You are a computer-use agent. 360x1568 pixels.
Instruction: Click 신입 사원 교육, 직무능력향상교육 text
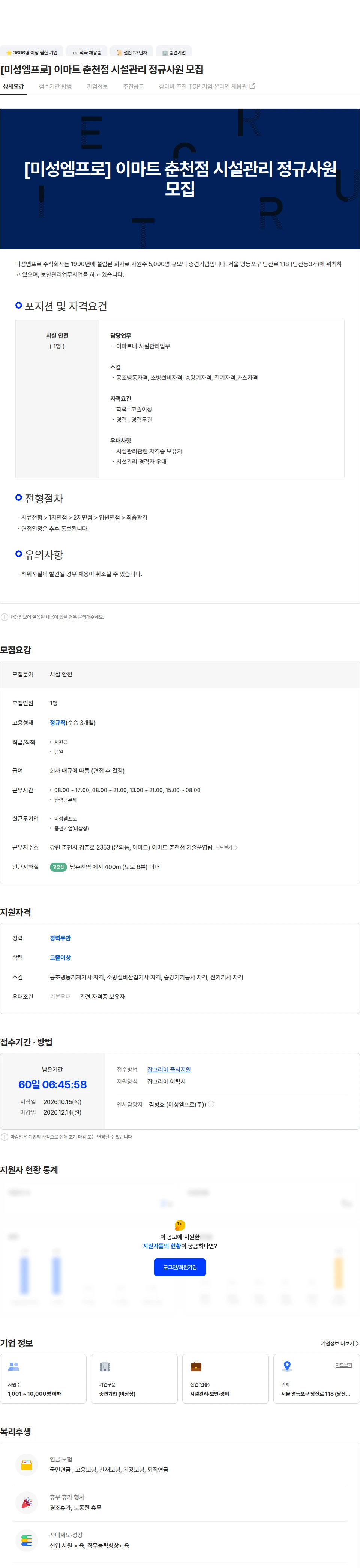click(x=89, y=1545)
